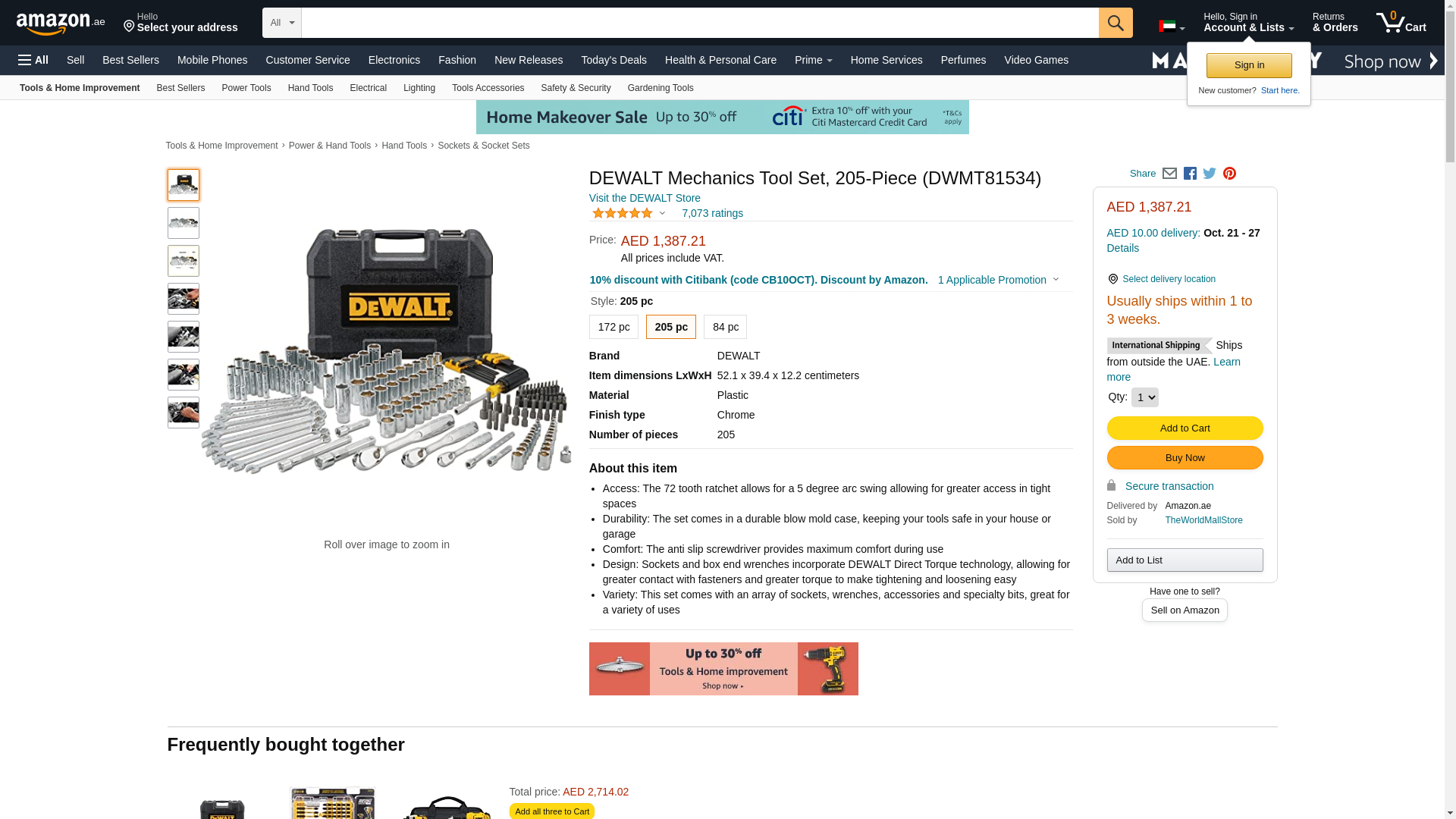Screen dimensions: 1456x819
Task: Choose the 205 pc style option
Action: coord(671,327)
